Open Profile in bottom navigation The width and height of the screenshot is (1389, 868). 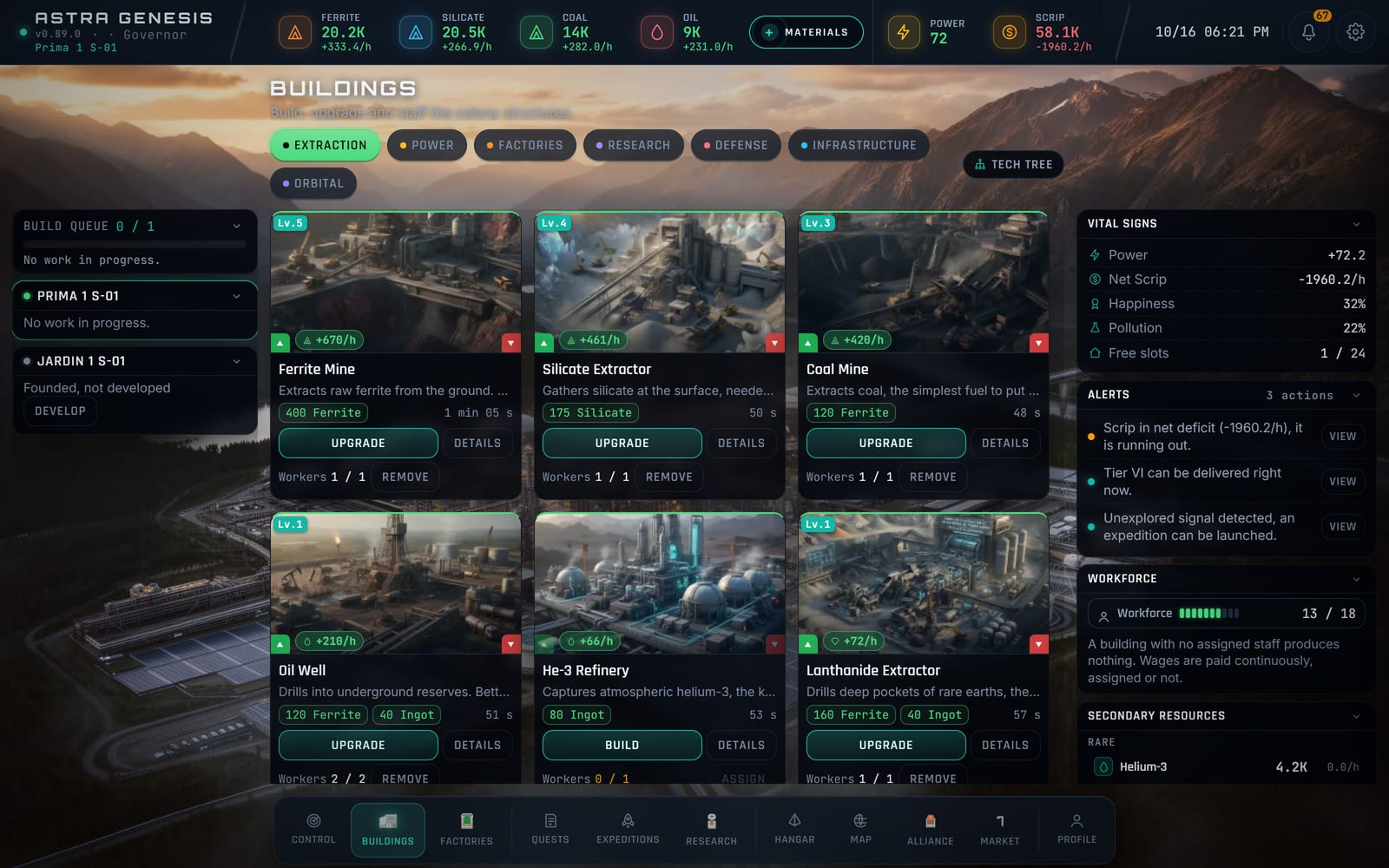[x=1076, y=829]
